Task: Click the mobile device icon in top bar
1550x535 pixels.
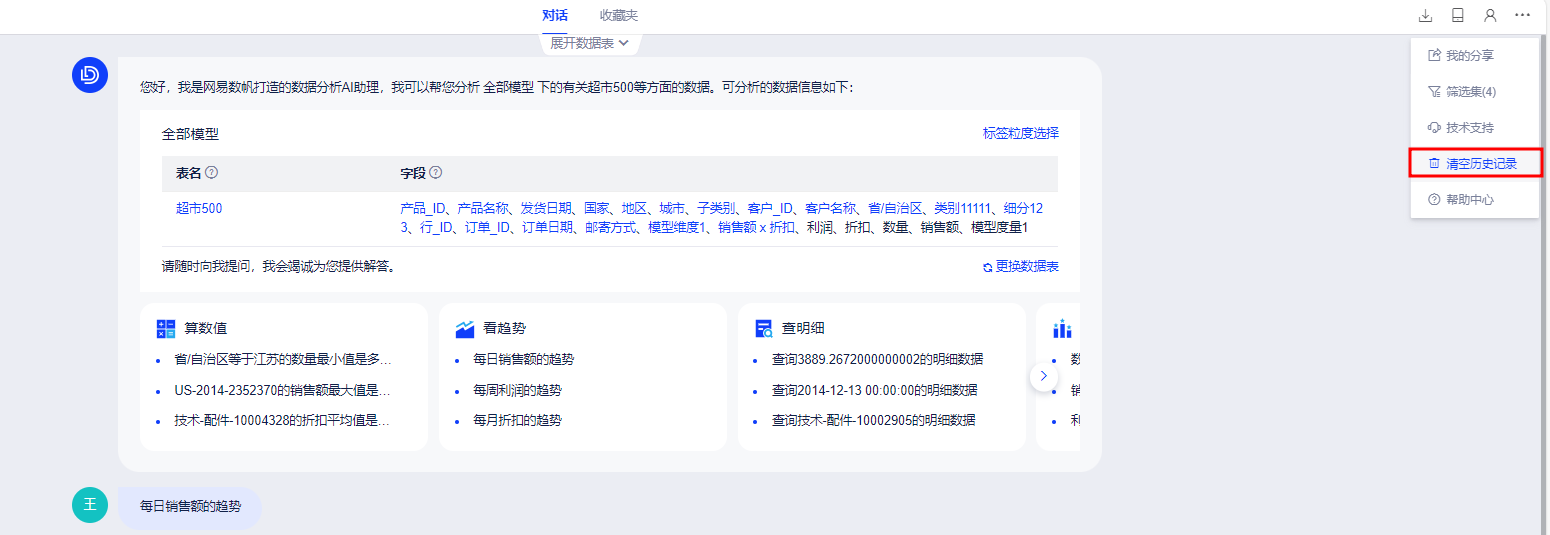Action: (1458, 16)
